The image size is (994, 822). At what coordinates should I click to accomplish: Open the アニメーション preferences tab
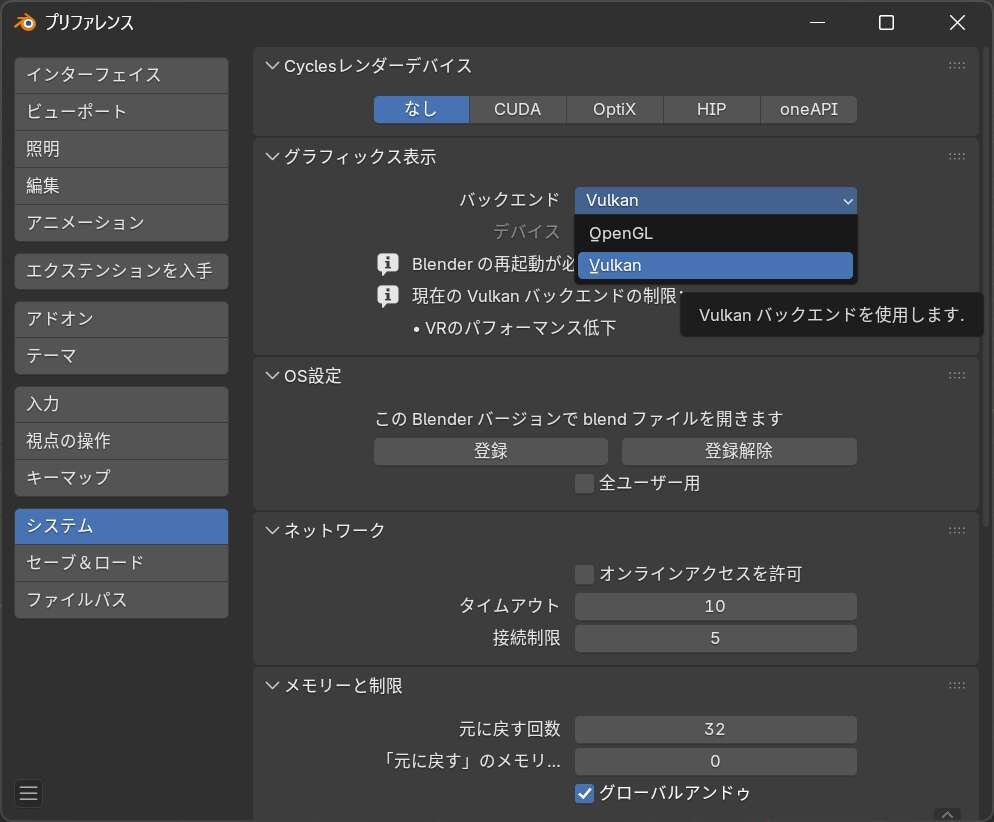121,222
